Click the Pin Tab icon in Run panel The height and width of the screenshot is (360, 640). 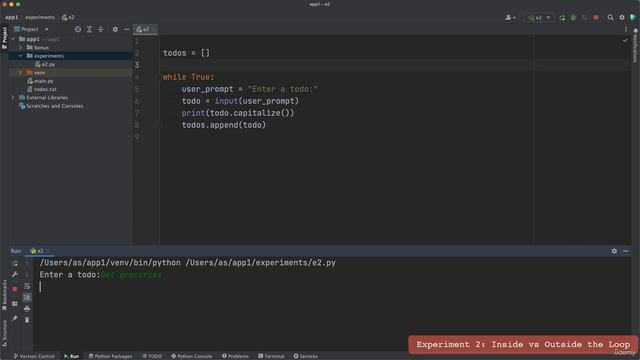pos(15,318)
